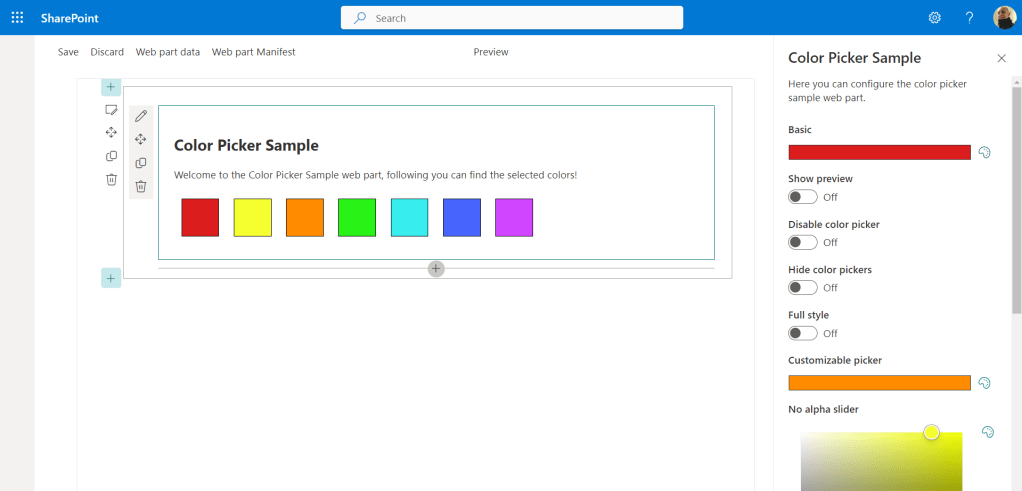Image resolution: width=1022 pixels, height=491 pixels.
Task: Open Web part Manifest in the toolbar
Action: [253, 52]
